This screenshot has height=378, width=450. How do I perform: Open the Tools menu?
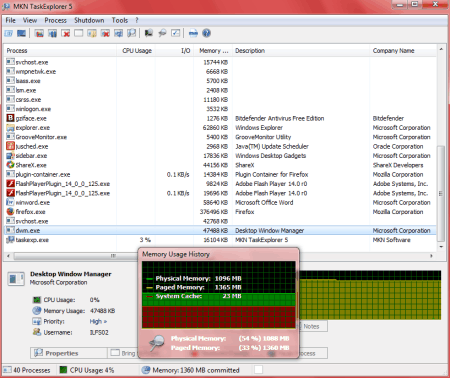tap(120, 20)
